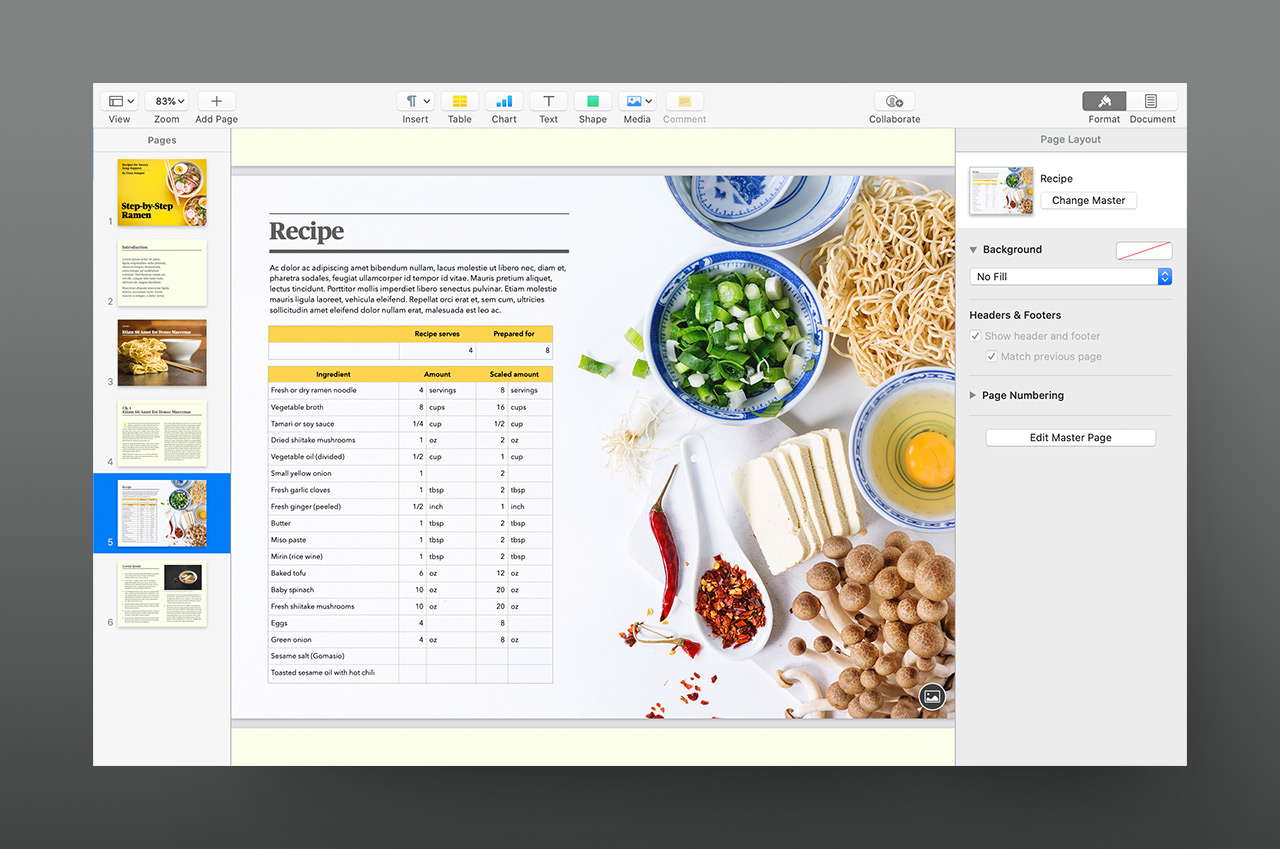Switch to the Document sidebar tab

tap(1152, 101)
